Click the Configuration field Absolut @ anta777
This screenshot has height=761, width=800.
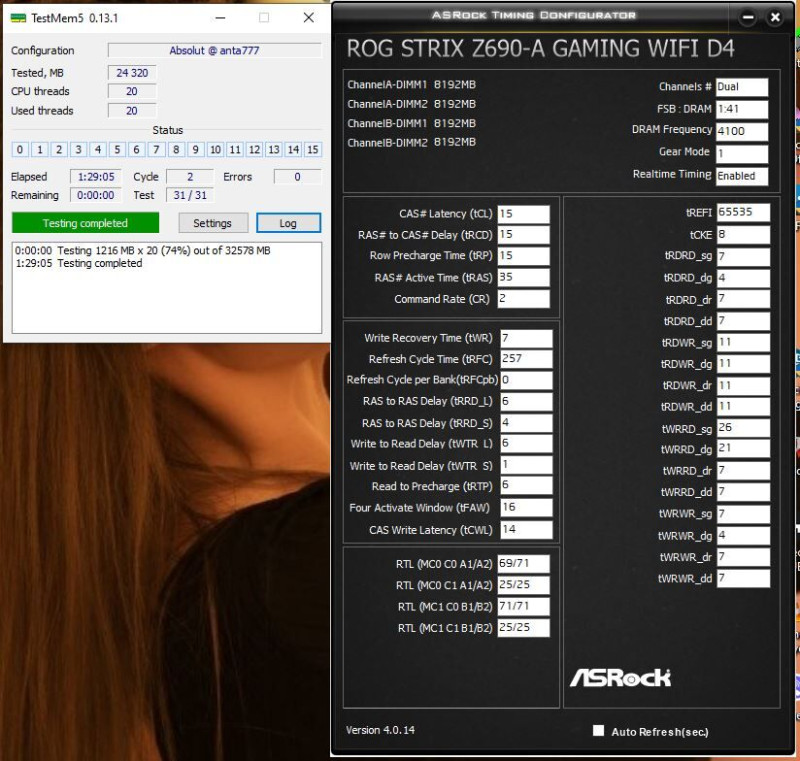215,50
